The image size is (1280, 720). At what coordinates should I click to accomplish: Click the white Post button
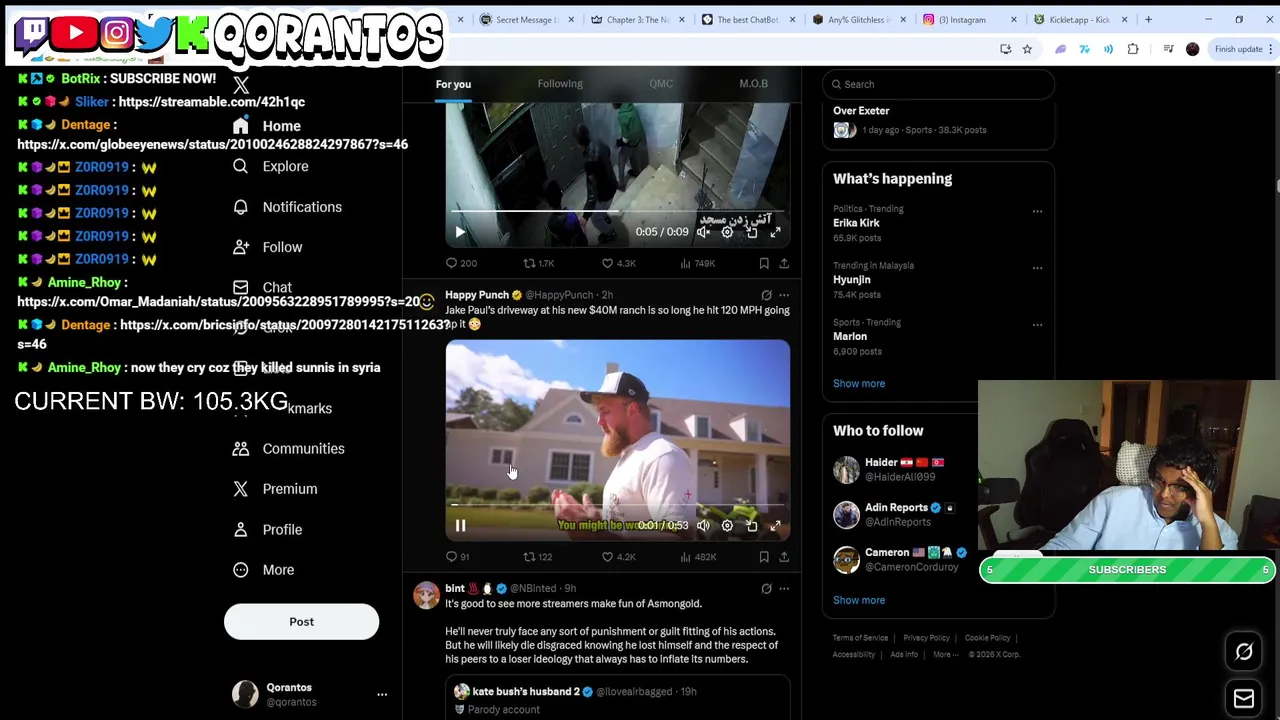coord(301,622)
